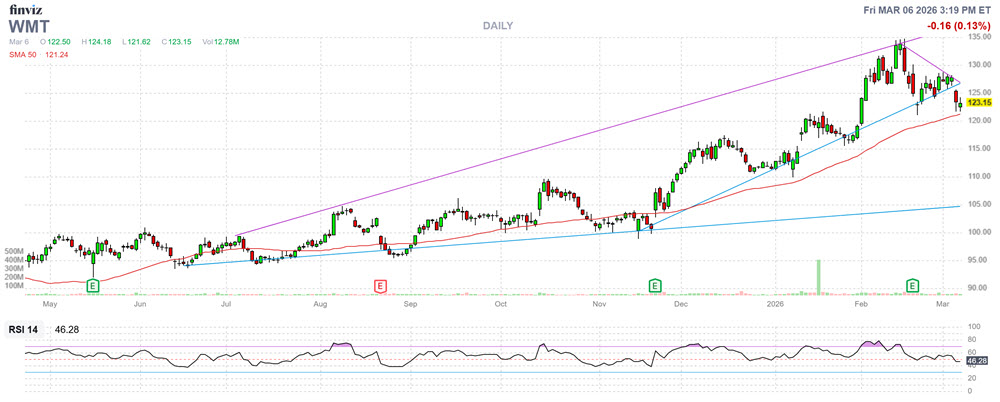Click the Aug label on the time axis
1000x402 pixels.
click(320, 301)
